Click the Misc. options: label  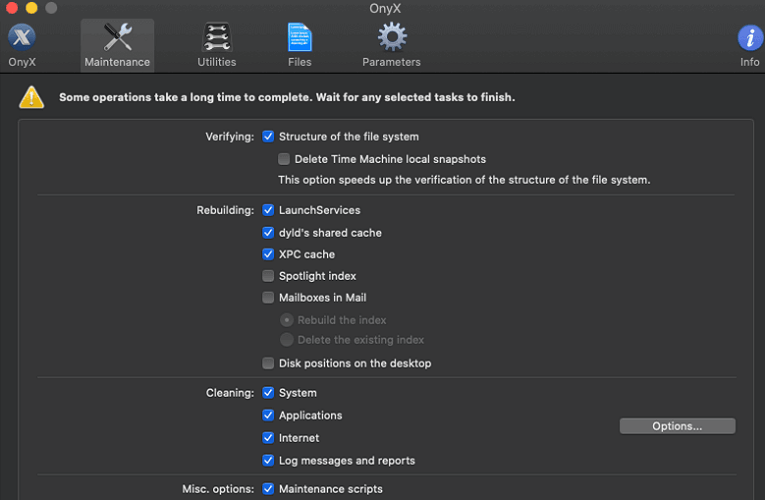click(x=218, y=489)
